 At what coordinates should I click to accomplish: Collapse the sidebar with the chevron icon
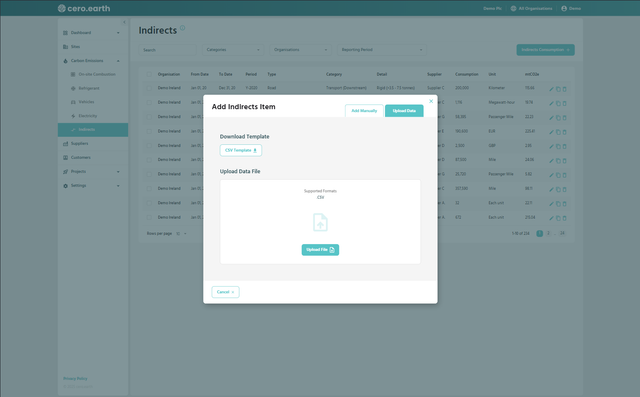(x=124, y=22)
